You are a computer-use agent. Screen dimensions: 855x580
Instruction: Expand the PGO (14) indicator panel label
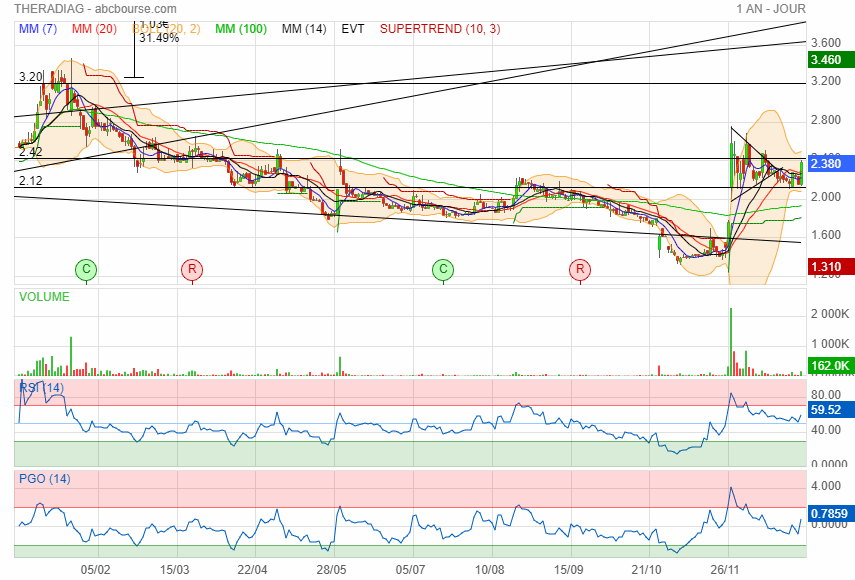click(44, 479)
